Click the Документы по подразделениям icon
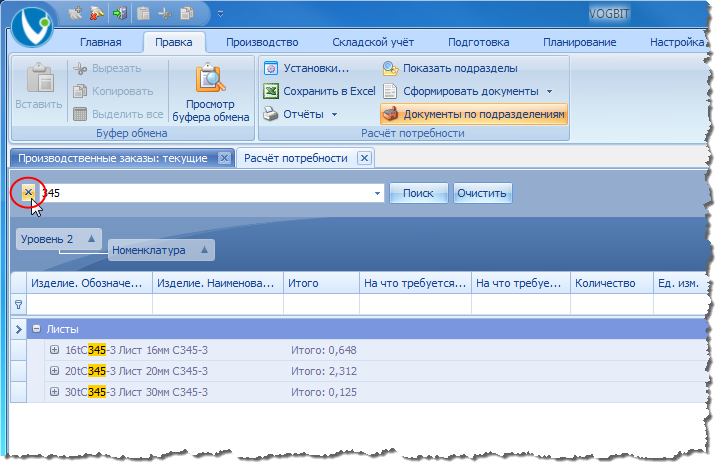This screenshot has height=466, width=719. 391,114
